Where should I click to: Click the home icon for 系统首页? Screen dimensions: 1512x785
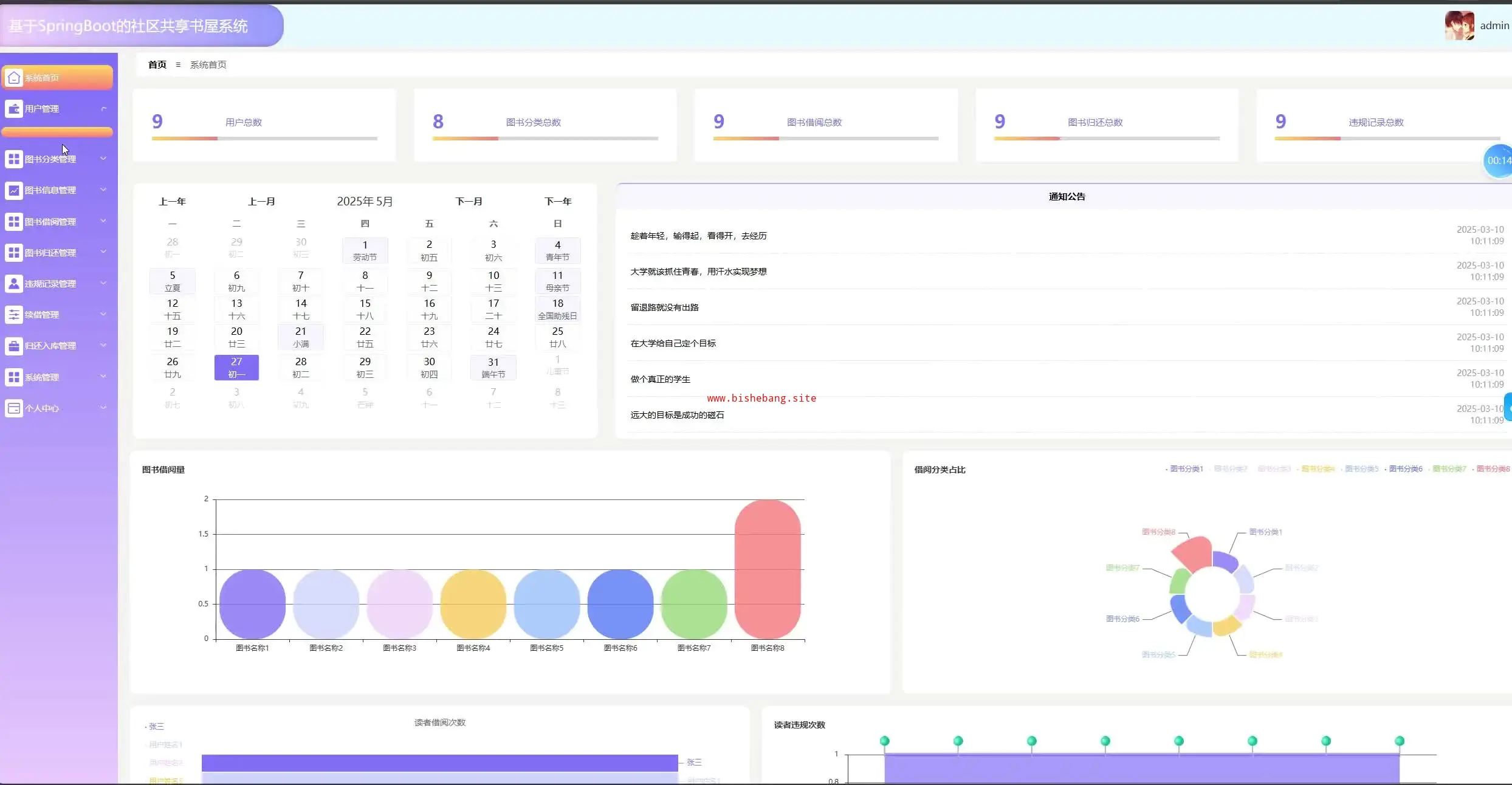pos(14,78)
